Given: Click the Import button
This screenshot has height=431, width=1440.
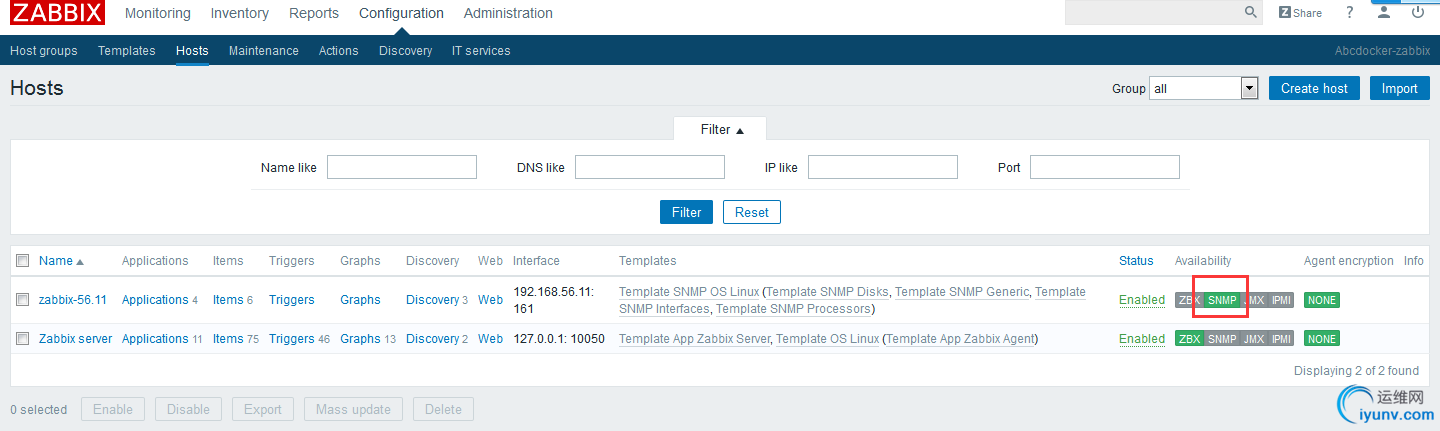Looking at the screenshot, I should coord(1400,88).
